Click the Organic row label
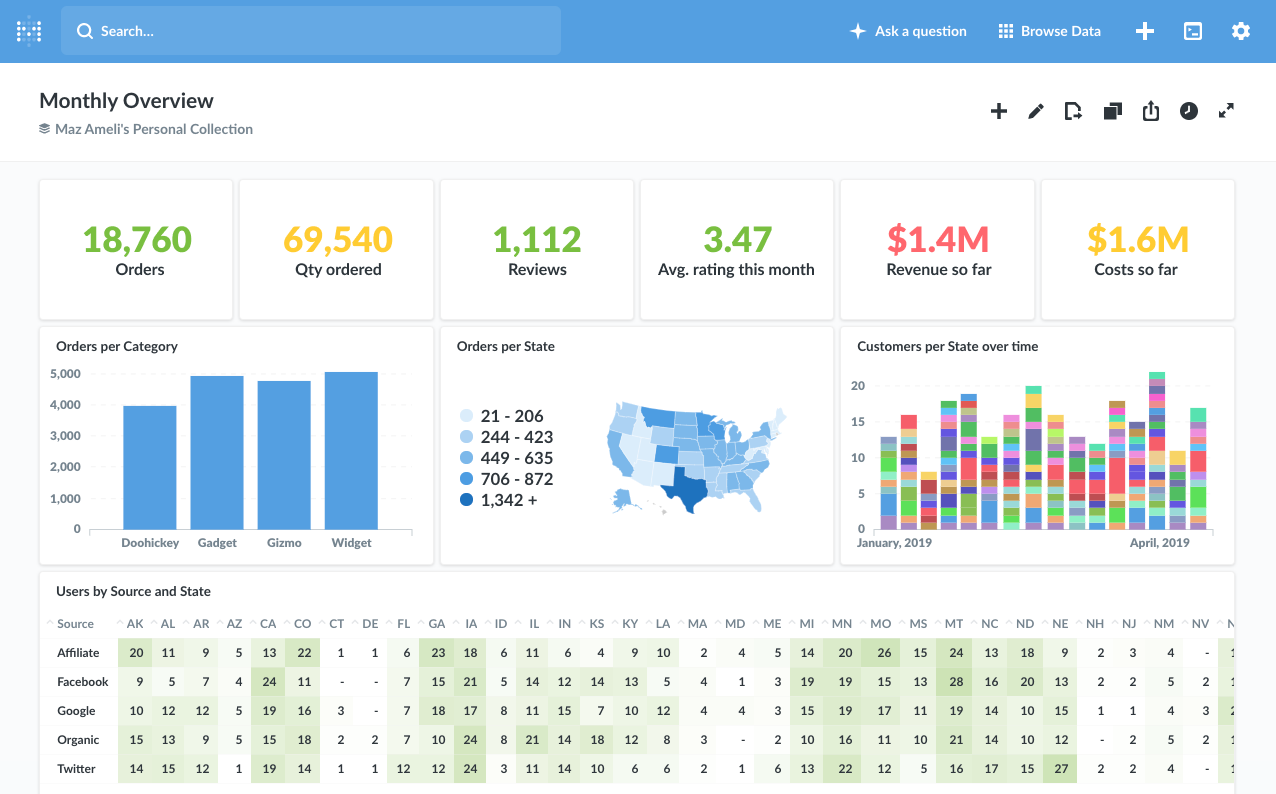Viewport: 1276px width, 794px height. coord(78,740)
